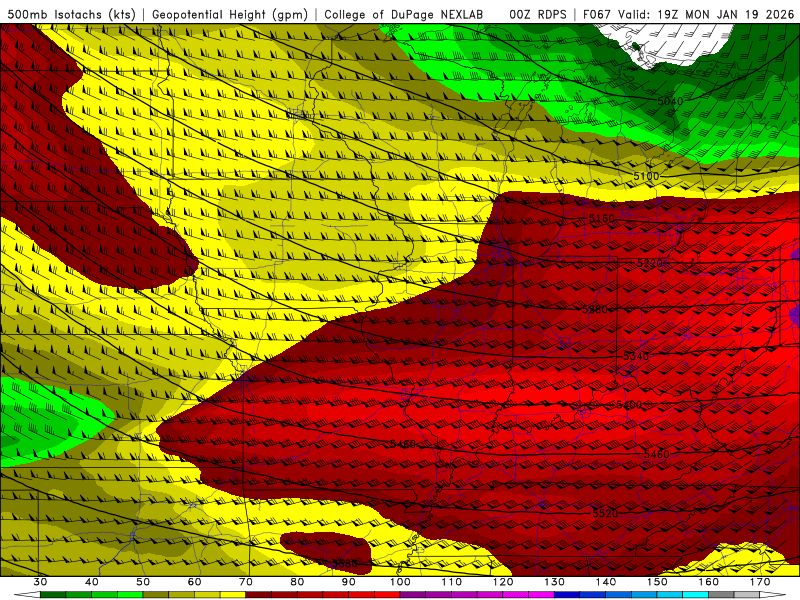This screenshot has width=800, height=600.
Task: Click the magenta 125-130 kt legend swatch
Action: point(541,595)
